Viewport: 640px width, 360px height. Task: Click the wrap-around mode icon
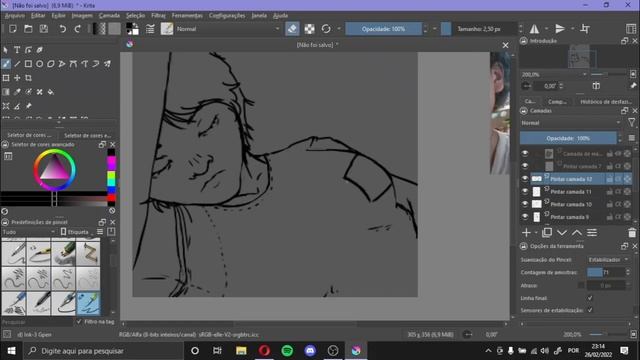585,29
